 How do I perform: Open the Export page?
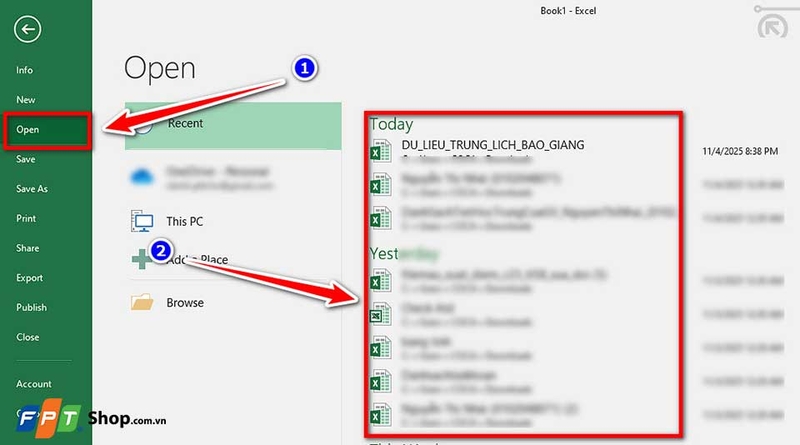pos(30,278)
